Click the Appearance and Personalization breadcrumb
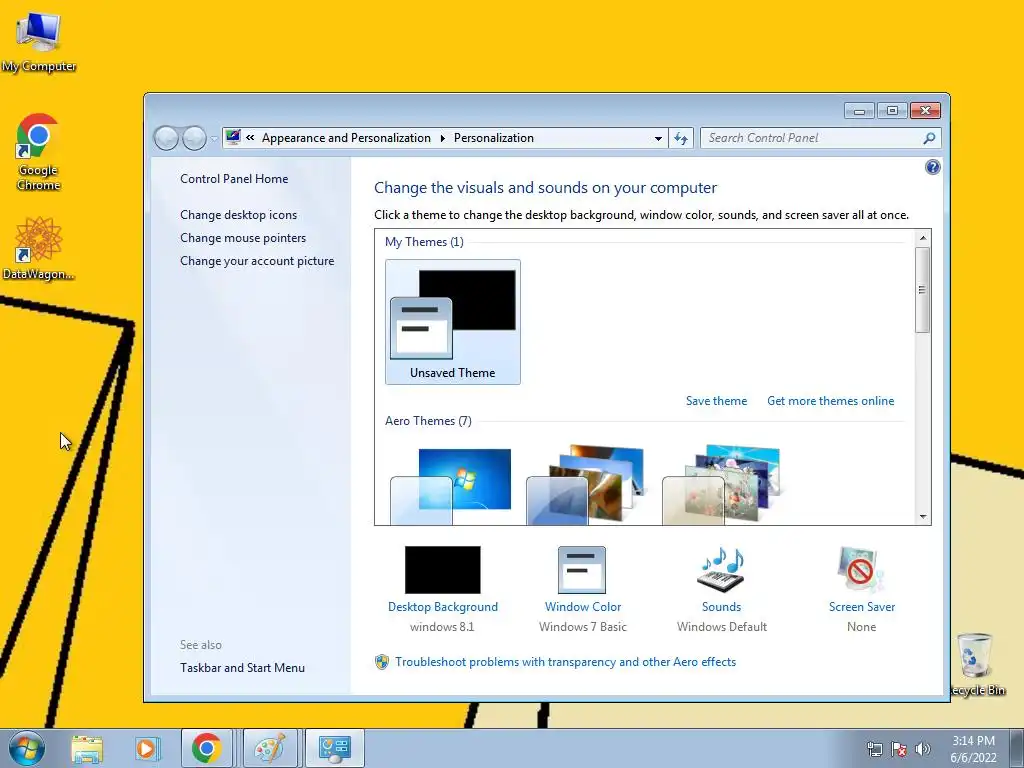Viewport: 1024px width, 768px height. click(346, 138)
